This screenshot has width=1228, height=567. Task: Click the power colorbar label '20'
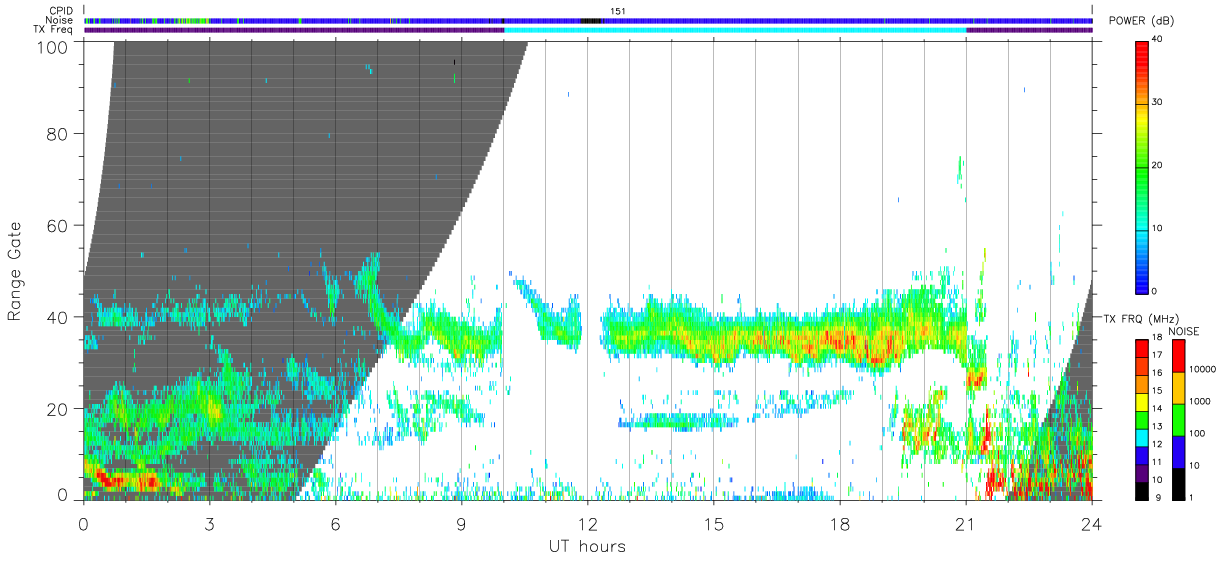click(x=1158, y=165)
